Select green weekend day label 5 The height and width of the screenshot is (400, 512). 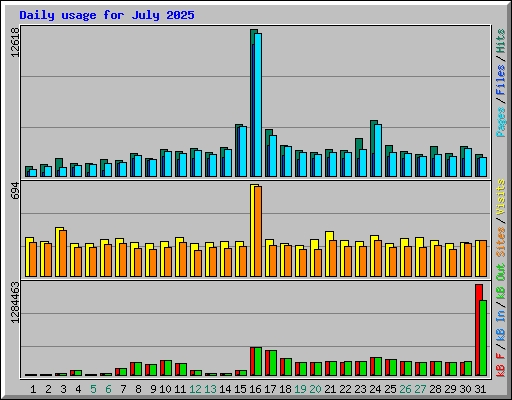[x=93, y=389]
